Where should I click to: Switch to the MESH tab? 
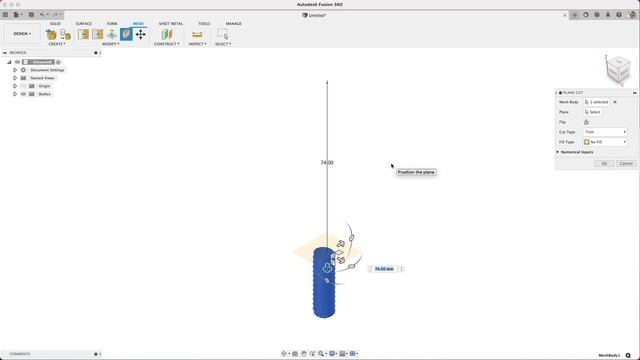[138, 24]
